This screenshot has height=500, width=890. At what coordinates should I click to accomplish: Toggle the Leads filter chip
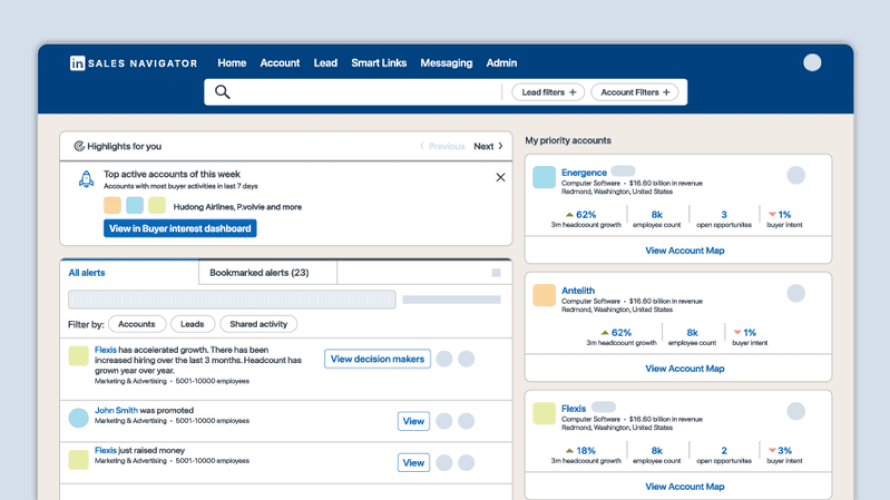pos(192,324)
